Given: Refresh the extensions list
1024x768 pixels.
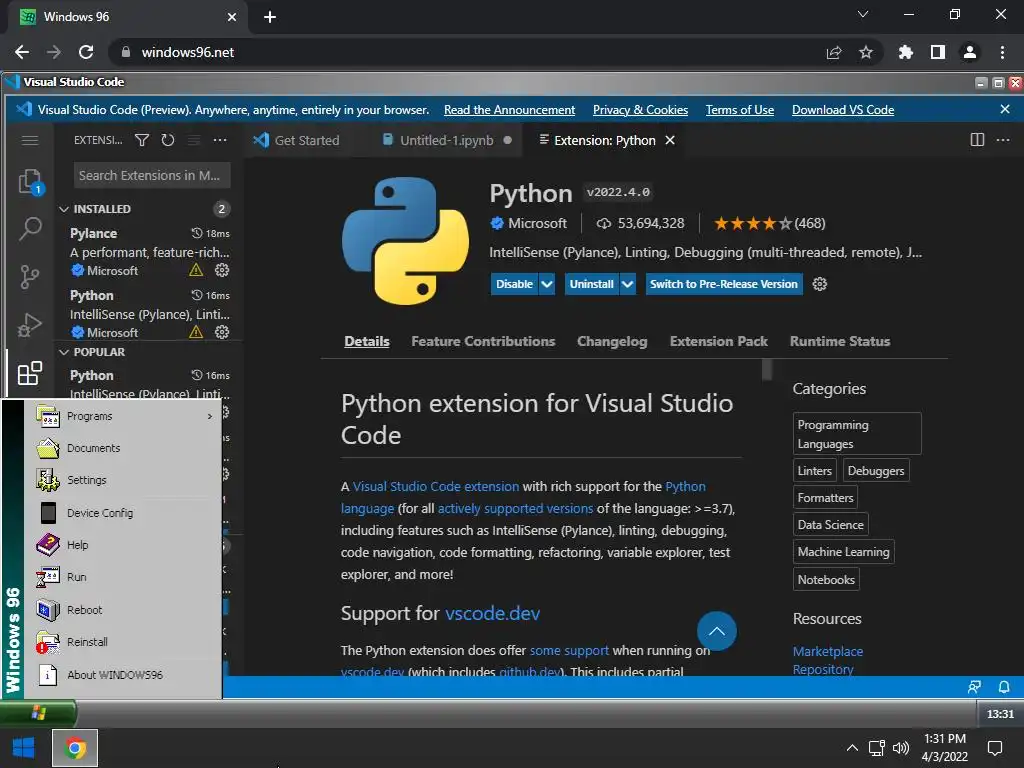Looking at the screenshot, I should pyautogui.click(x=168, y=140).
